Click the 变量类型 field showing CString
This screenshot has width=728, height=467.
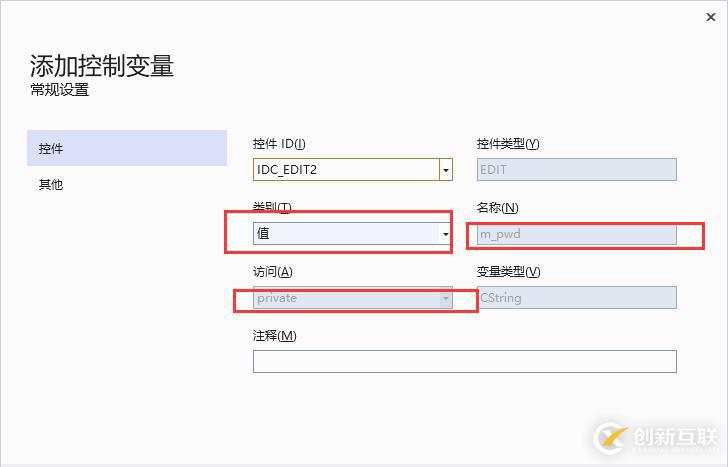[576, 298]
